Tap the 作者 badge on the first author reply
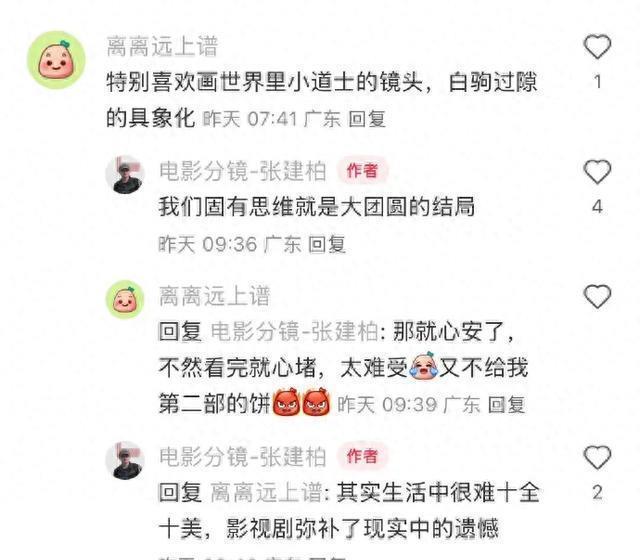 click(x=362, y=171)
